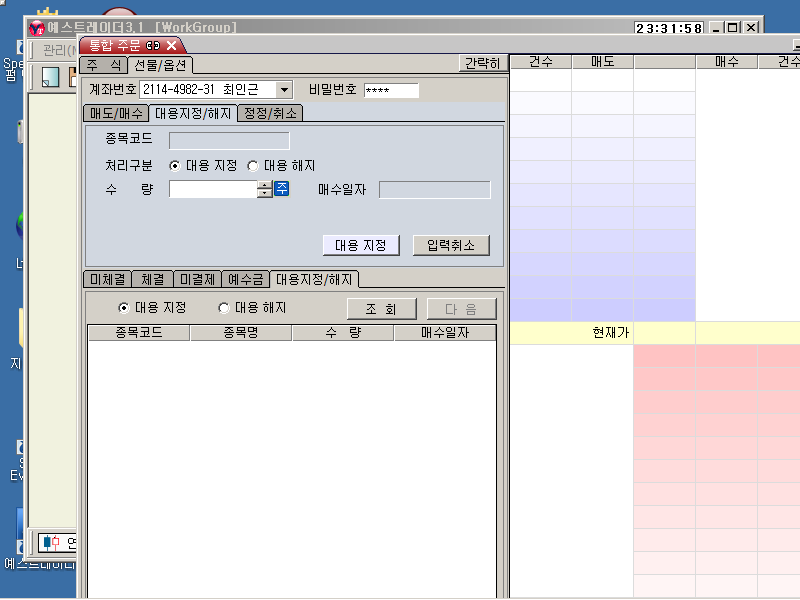Click the 예스트레이더 app logo in title bar

pyautogui.click(x=36, y=28)
